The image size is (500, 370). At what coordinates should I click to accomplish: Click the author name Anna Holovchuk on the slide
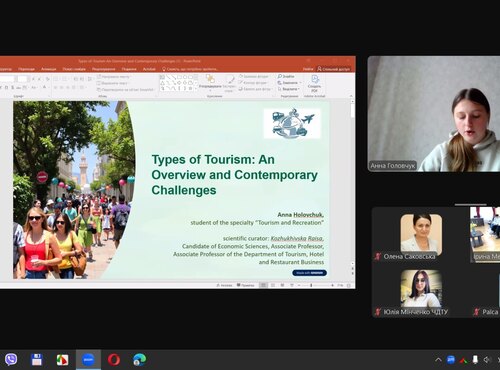click(300, 215)
